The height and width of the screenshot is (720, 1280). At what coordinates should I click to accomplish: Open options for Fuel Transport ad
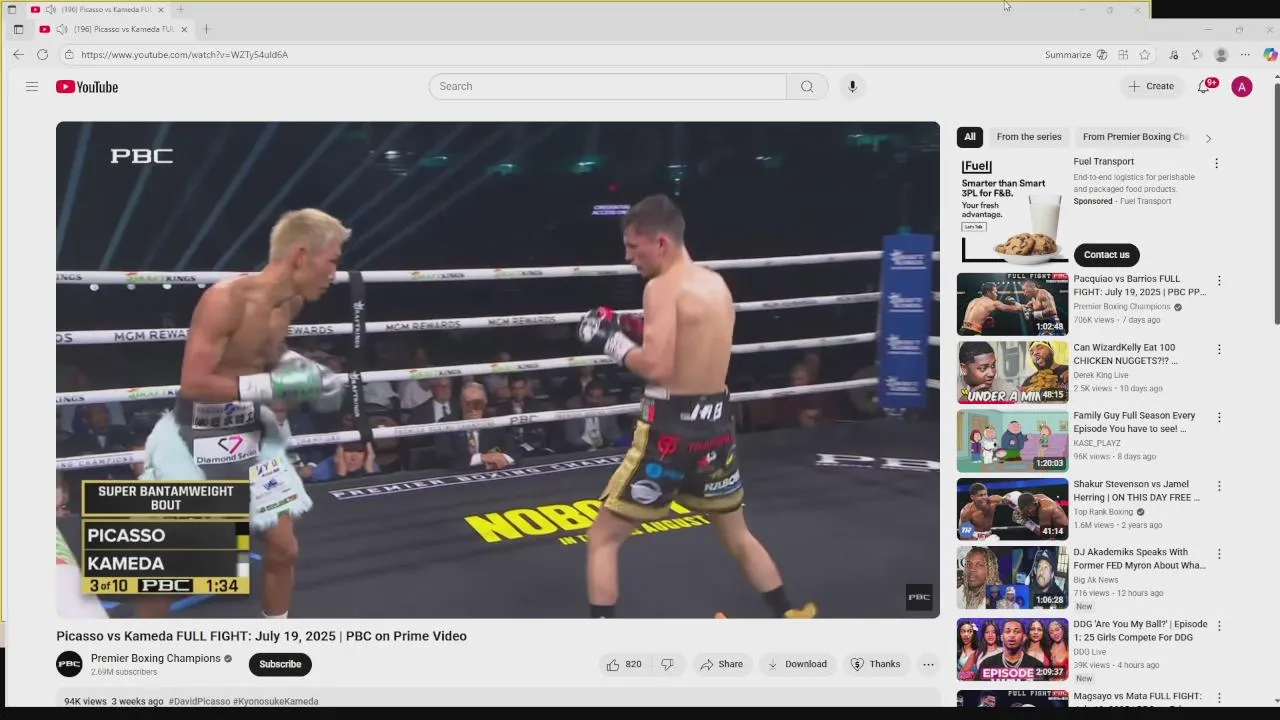[1216, 163]
